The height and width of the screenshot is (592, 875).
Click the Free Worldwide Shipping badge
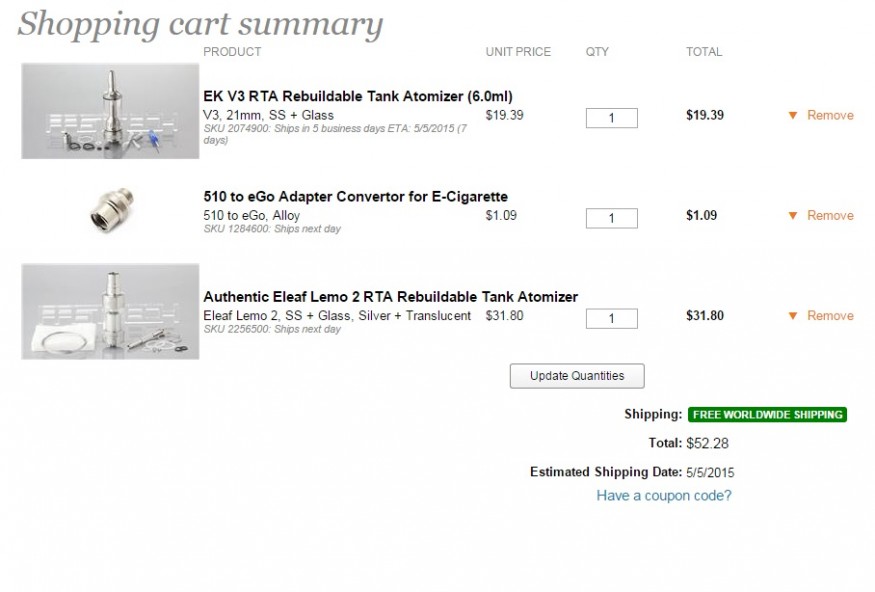click(x=767, y=415)
